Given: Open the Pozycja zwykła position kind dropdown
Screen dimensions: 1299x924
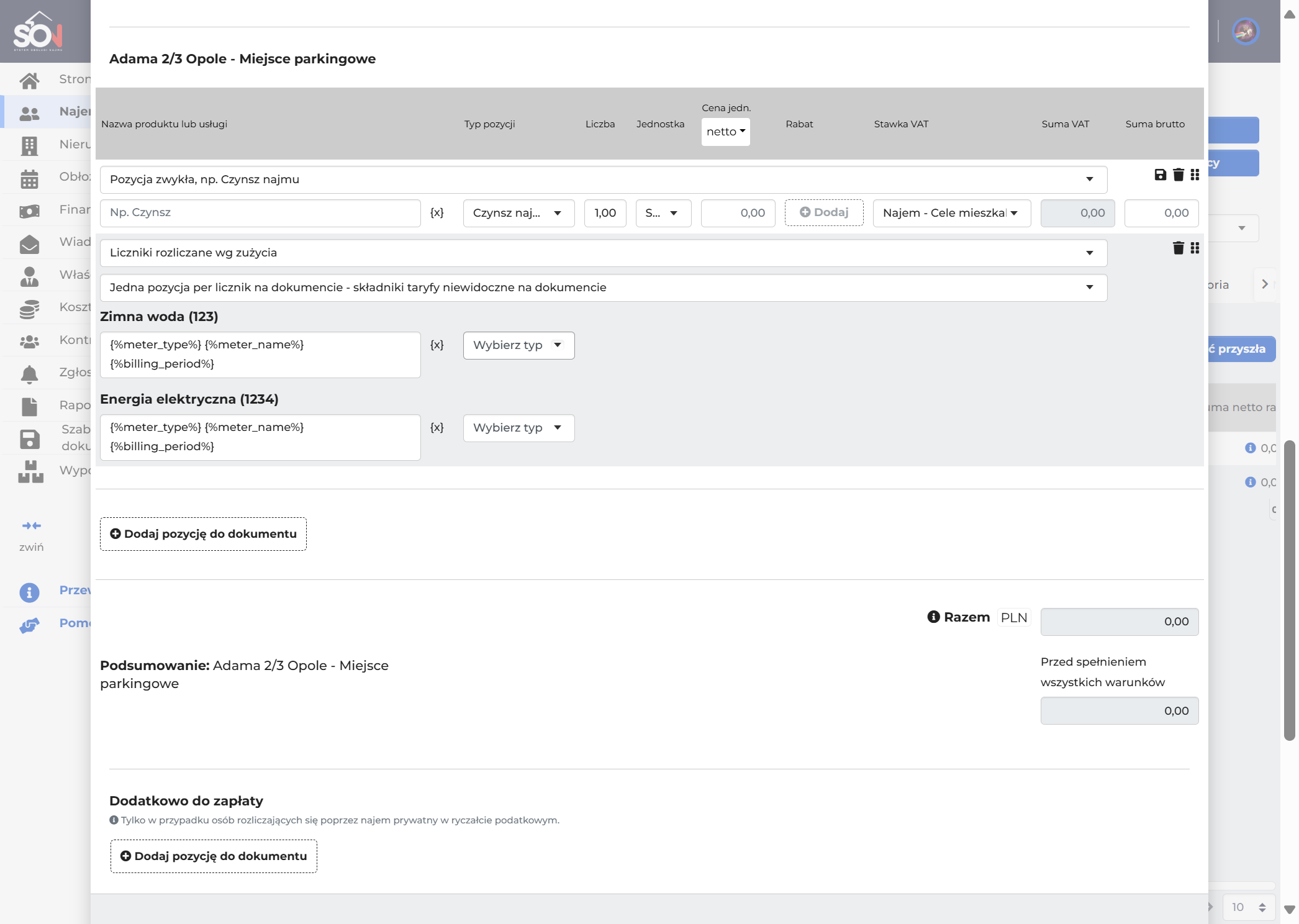Looking at the screenshot, I should (603, 179).
